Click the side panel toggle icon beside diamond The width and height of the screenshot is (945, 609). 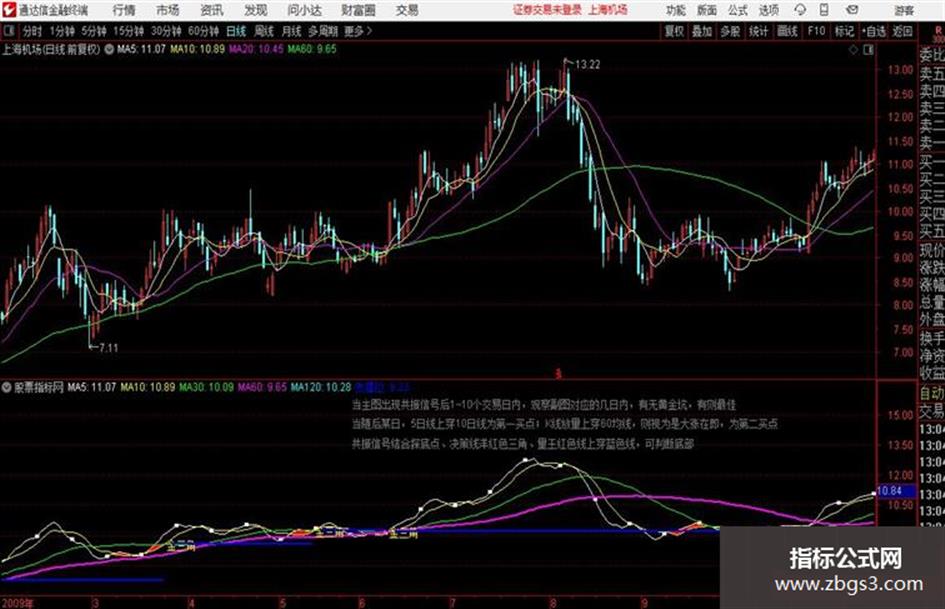click(x=868, y=50)
